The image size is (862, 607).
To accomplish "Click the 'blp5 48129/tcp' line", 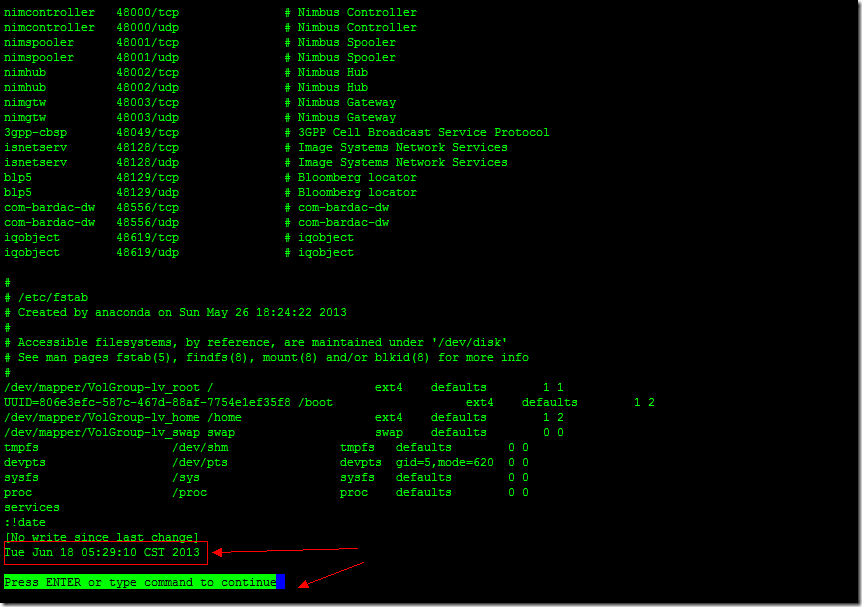I will point(210,178).
